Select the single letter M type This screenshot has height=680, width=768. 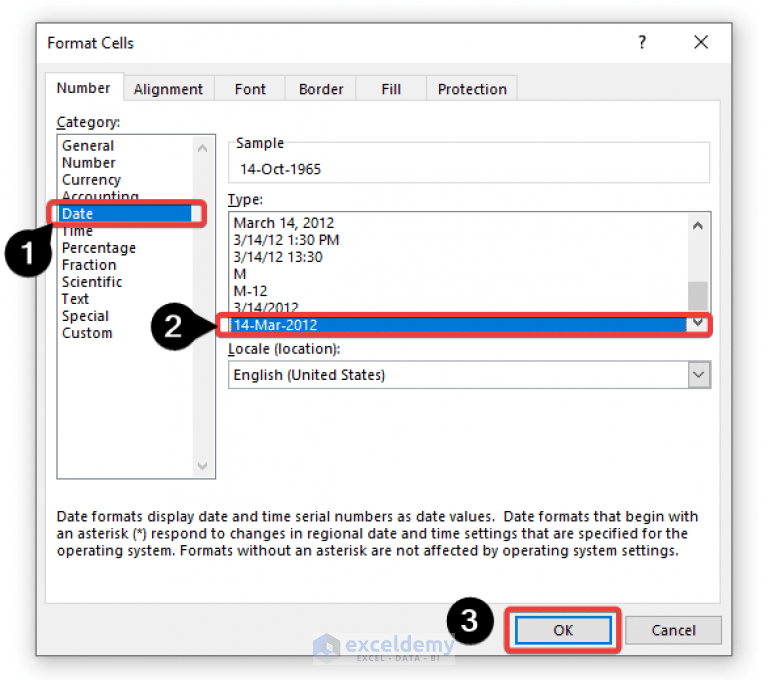pos(240,274)
